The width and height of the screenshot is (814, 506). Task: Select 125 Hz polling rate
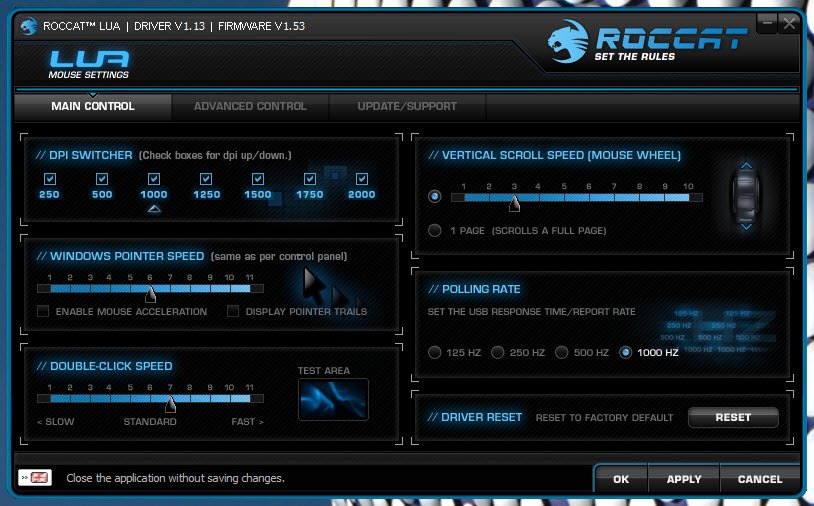(435, 352)
